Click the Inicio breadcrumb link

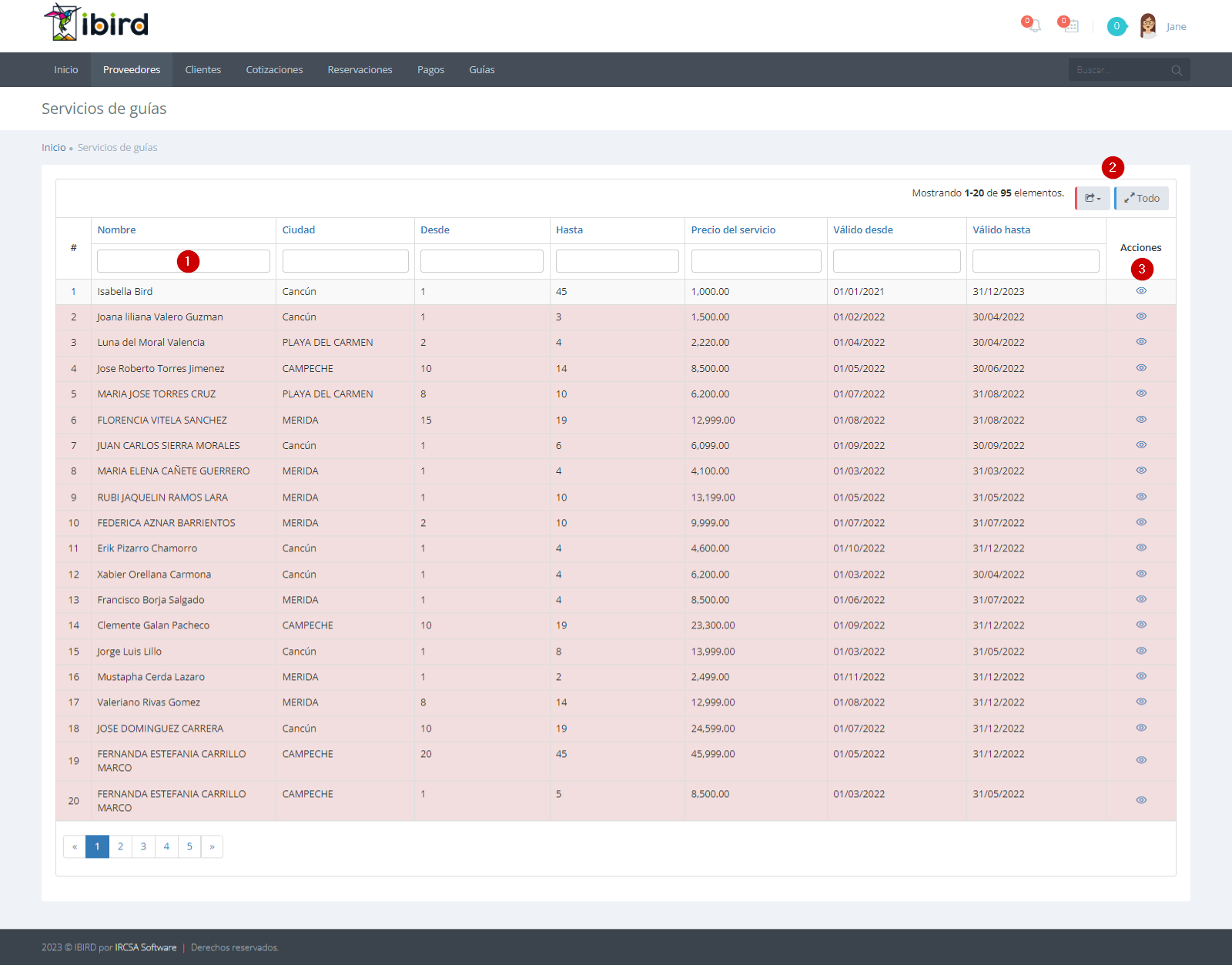pos(53,147)
